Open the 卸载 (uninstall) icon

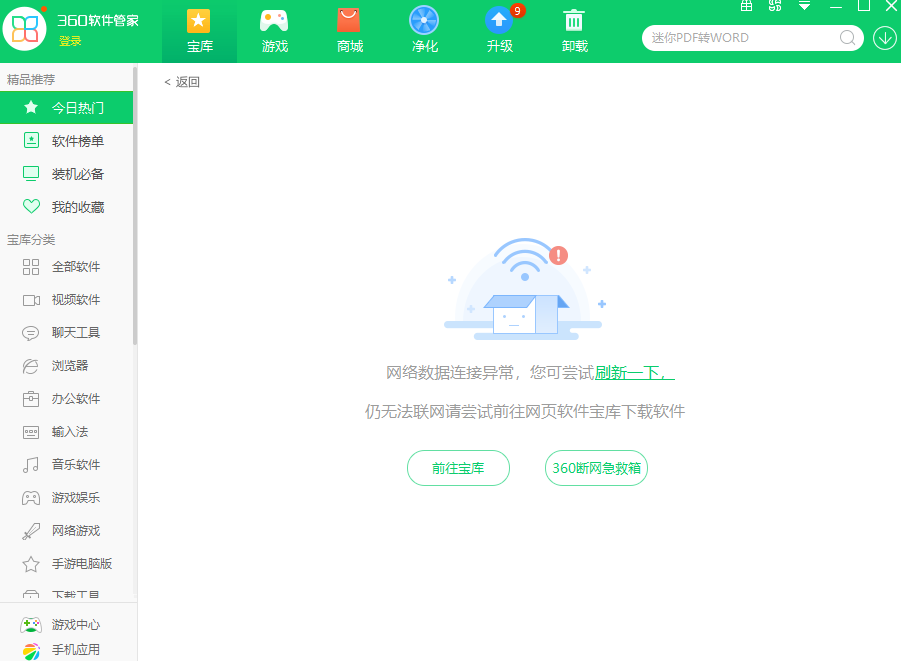(574, 30)
